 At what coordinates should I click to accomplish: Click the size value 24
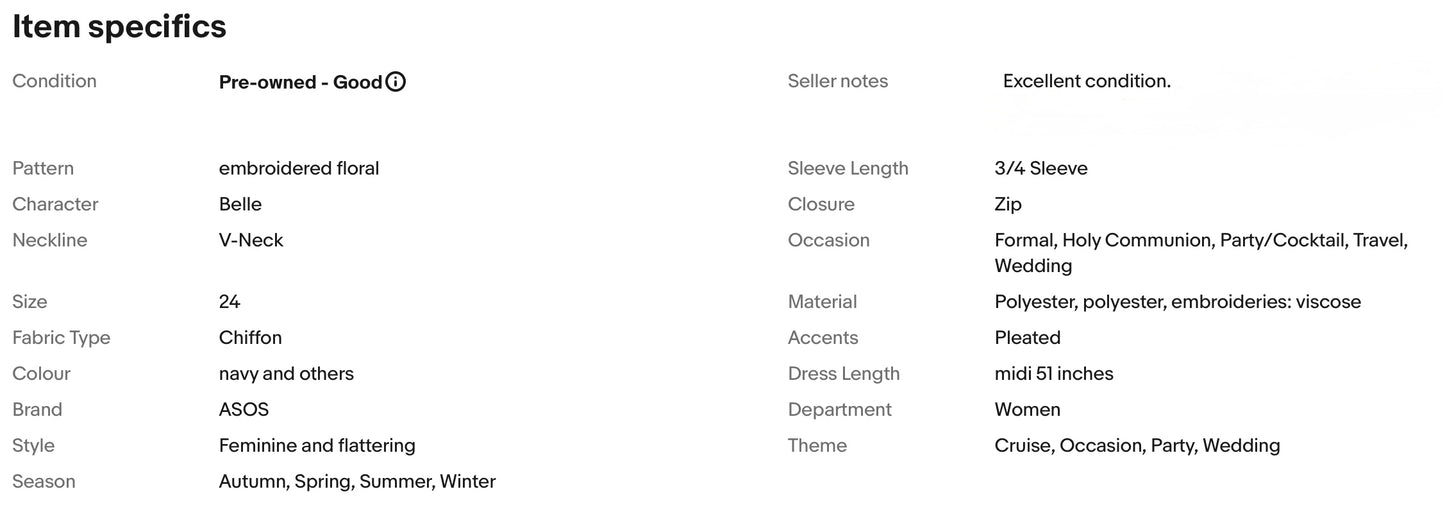(x=229, y=302)
